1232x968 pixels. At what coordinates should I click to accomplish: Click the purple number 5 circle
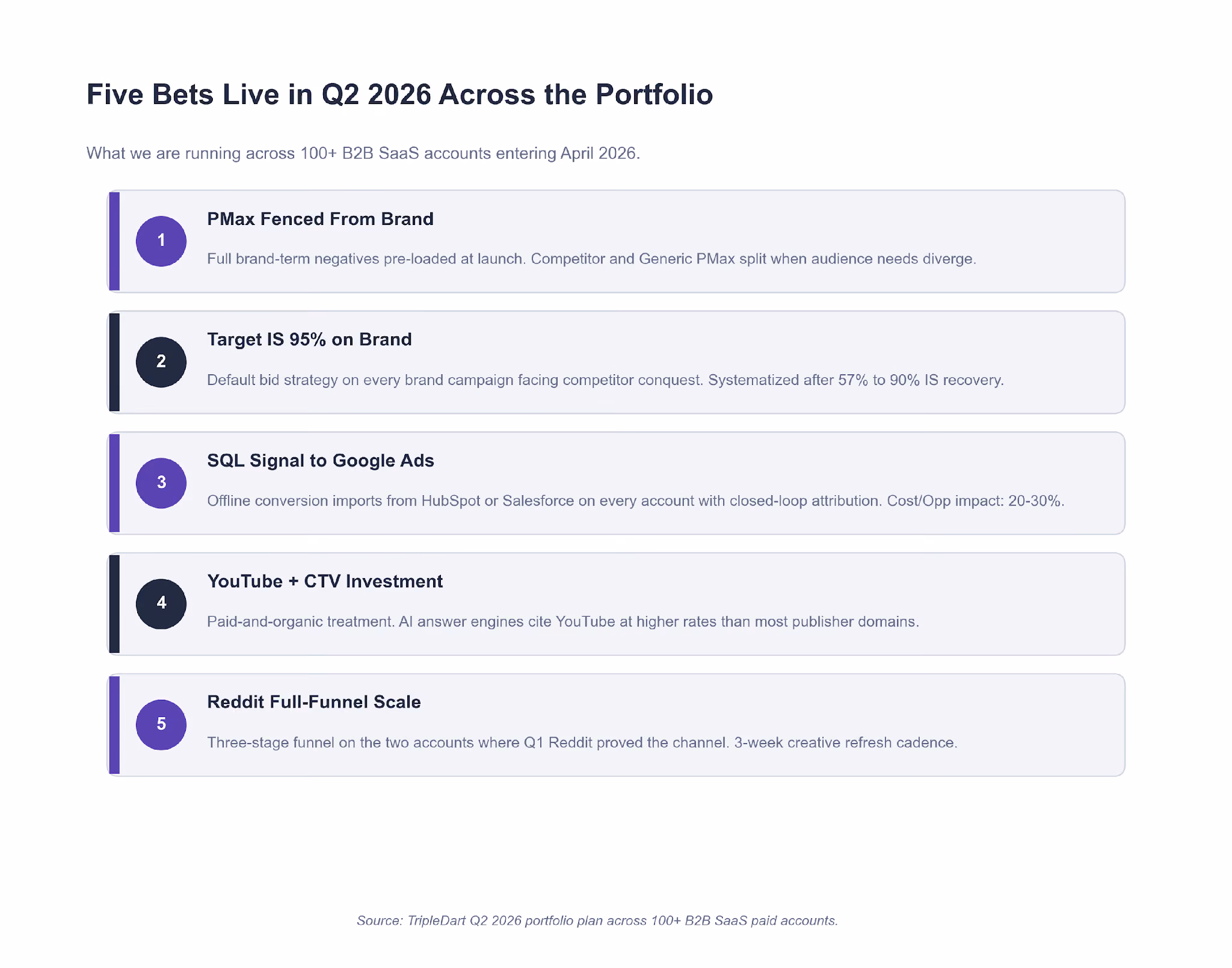161,724
